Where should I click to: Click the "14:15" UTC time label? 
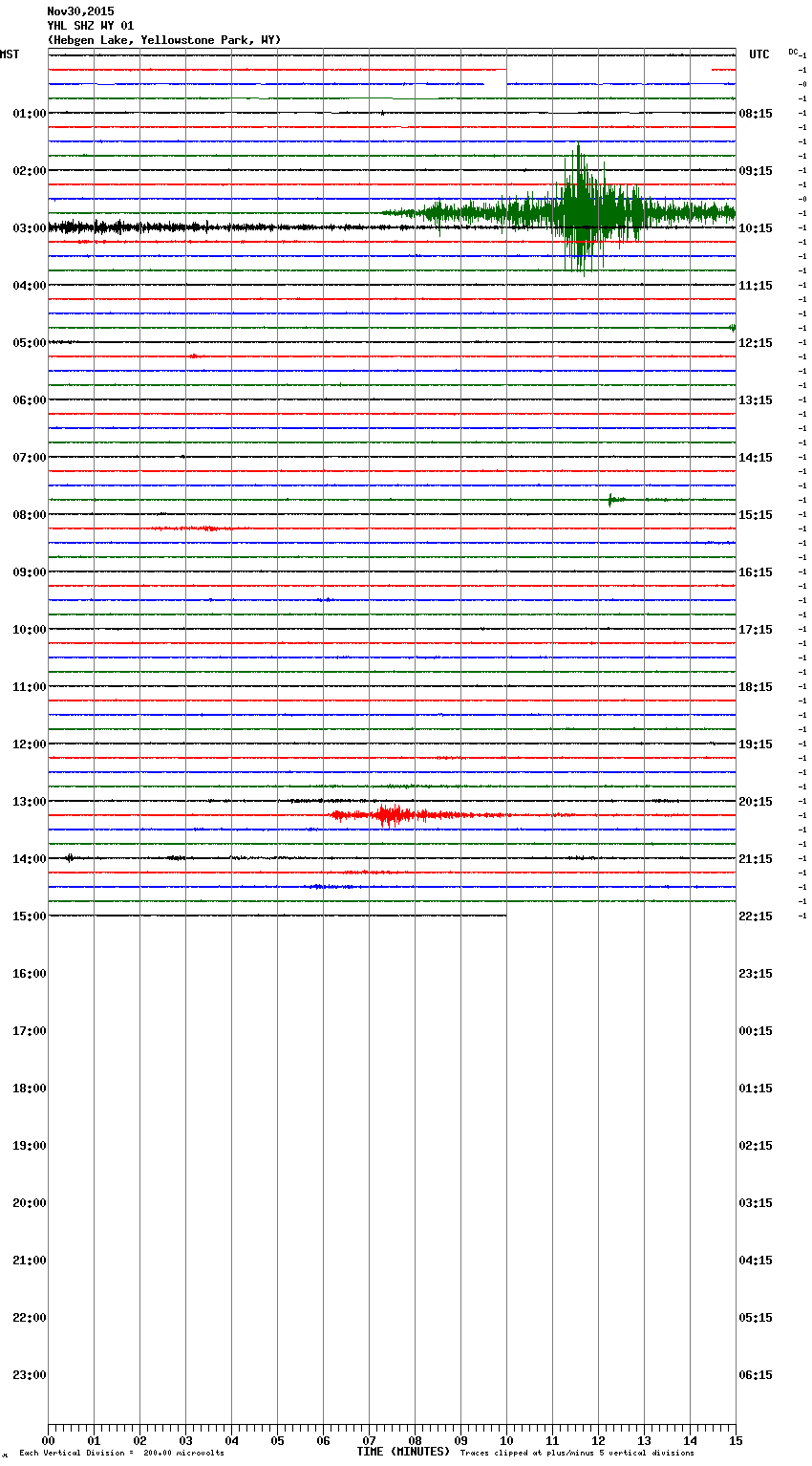click(x=756, y=458)
